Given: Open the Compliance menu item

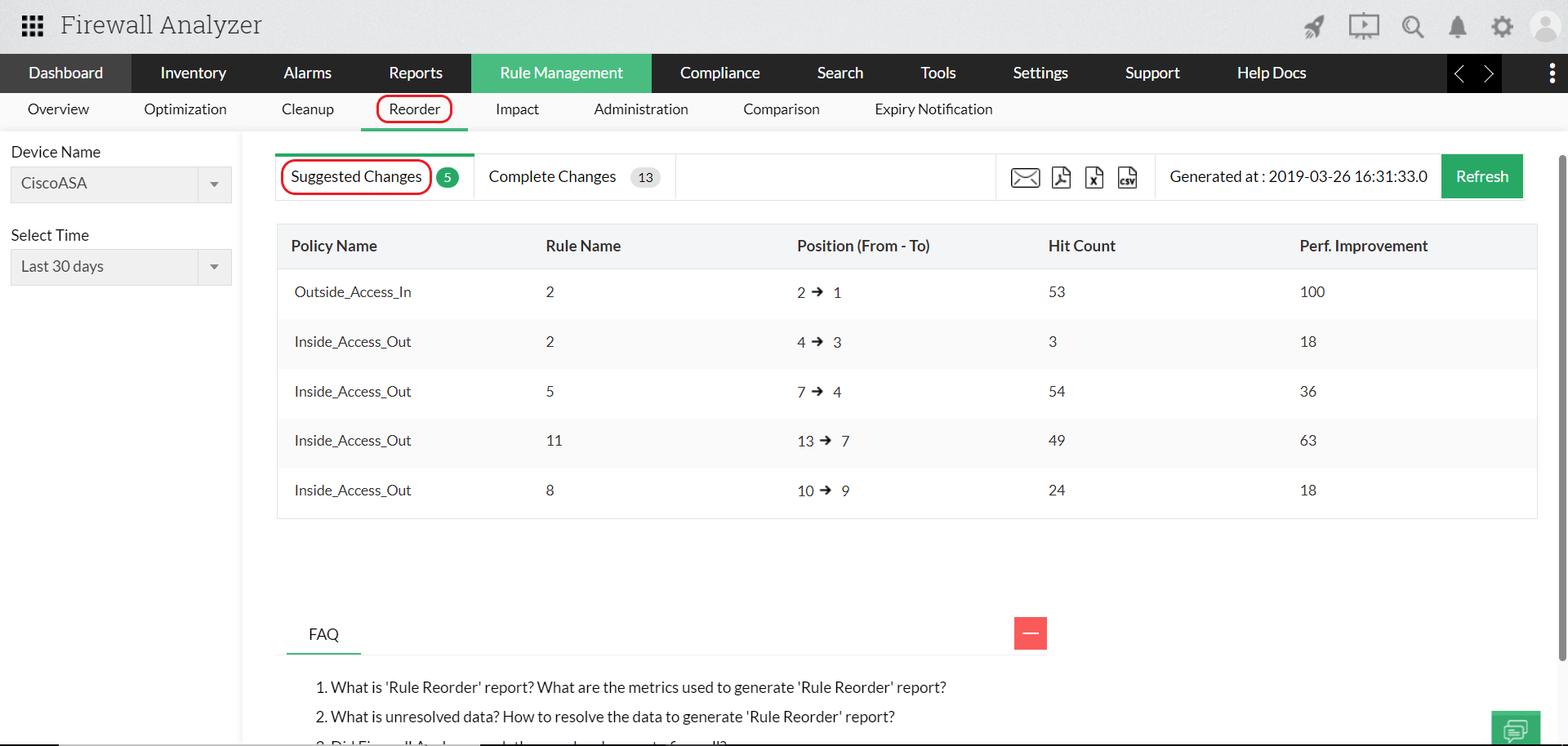Looking at the screenshot, I should (719, 73).
